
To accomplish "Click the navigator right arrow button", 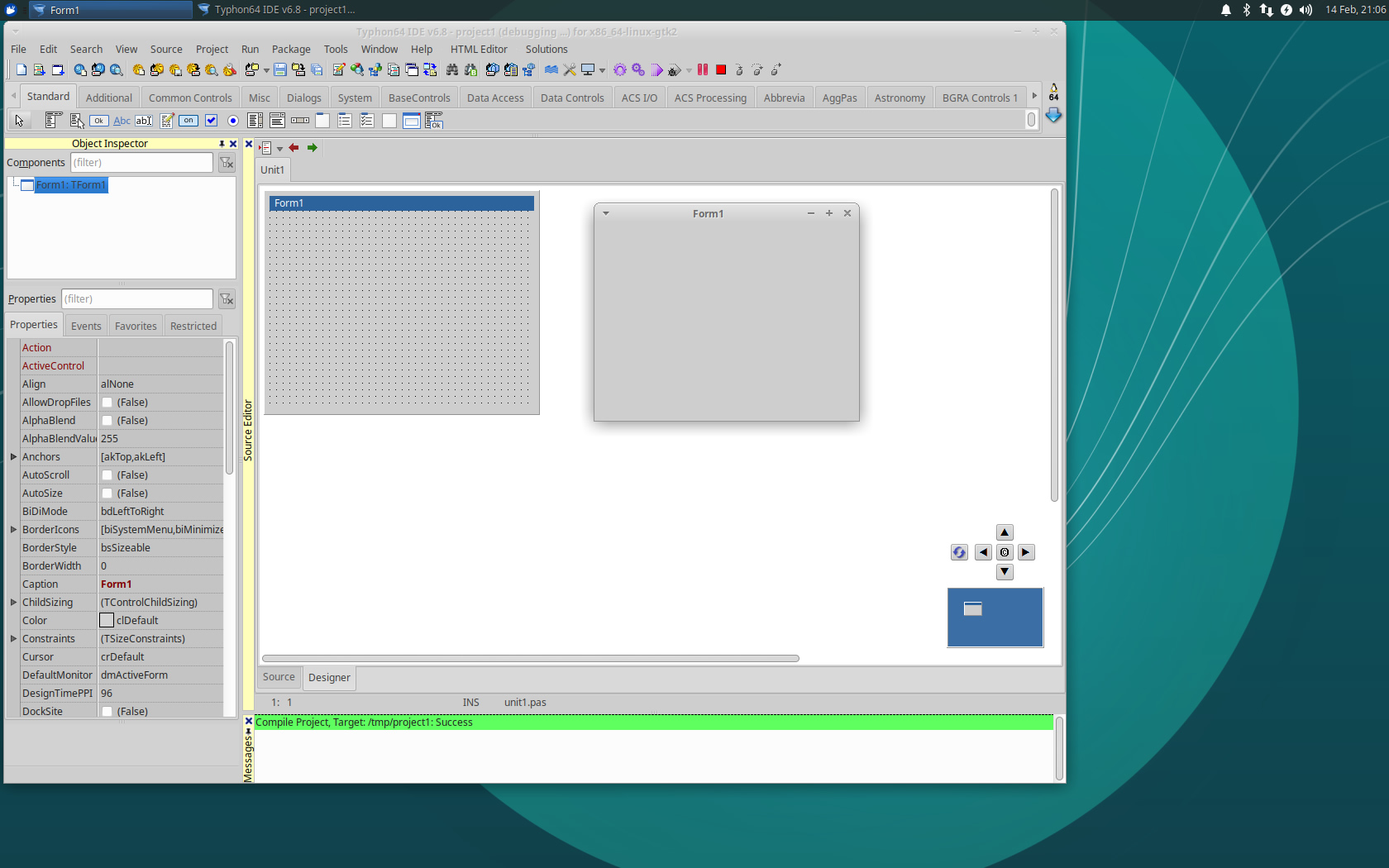I will tap(1026, 552).
